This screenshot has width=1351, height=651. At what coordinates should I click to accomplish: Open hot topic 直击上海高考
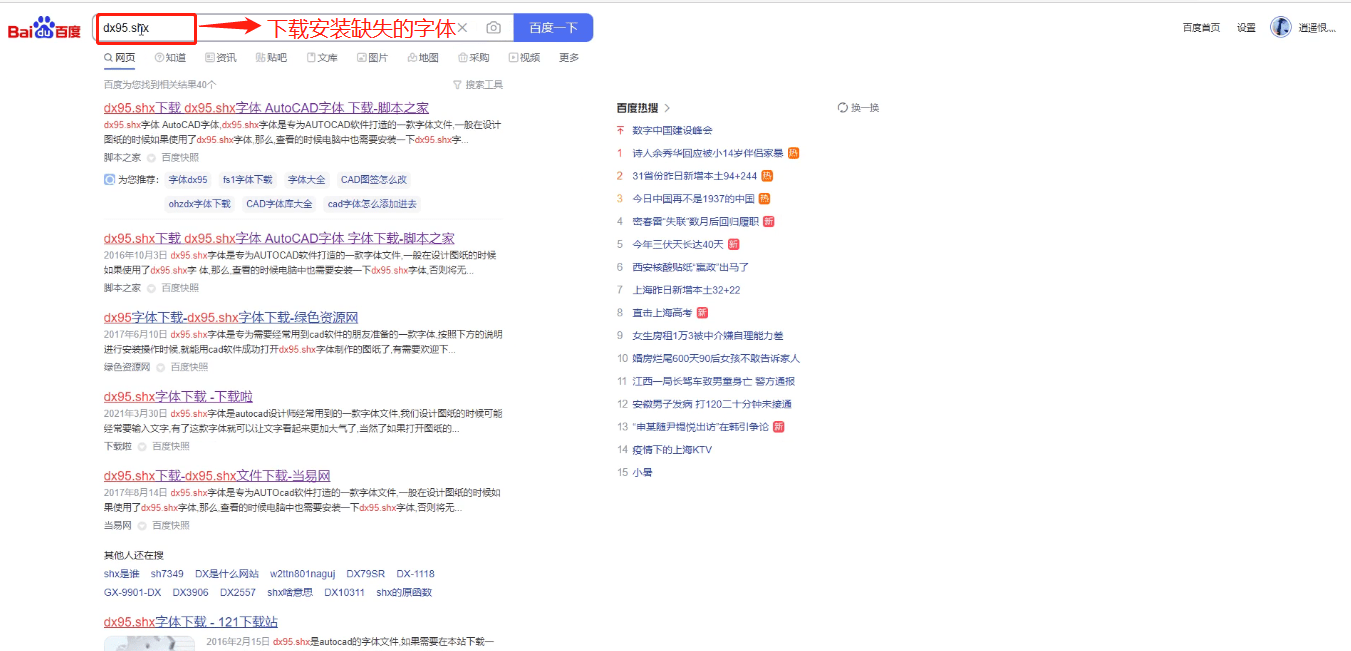(664, 313)
